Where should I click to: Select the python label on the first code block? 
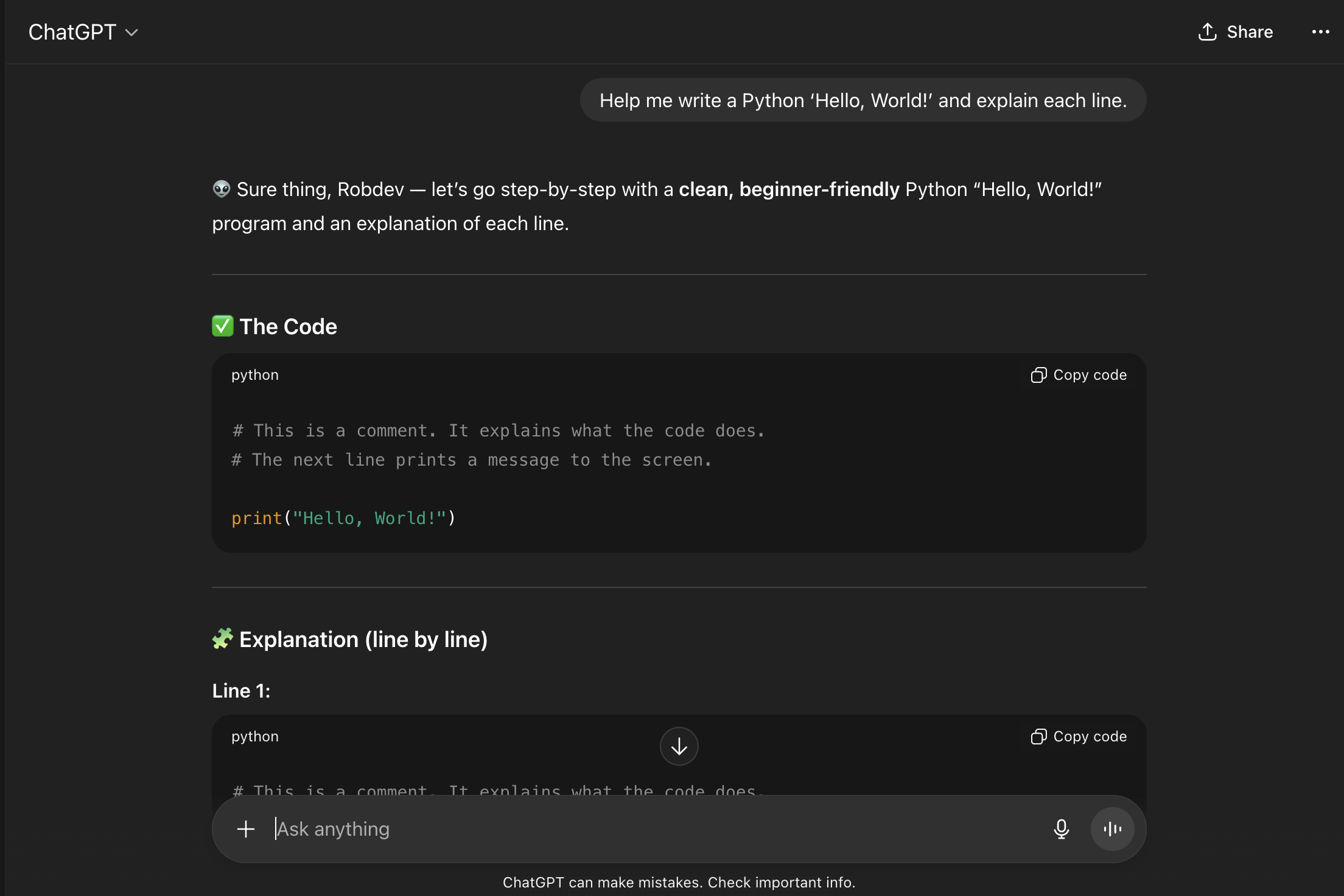(x=254, y=375)
